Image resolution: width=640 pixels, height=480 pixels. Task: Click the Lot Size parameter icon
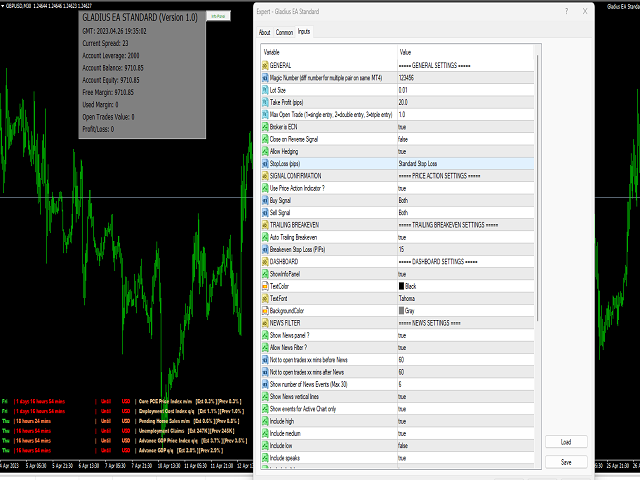pyautogui.click(x=264, y=89)
